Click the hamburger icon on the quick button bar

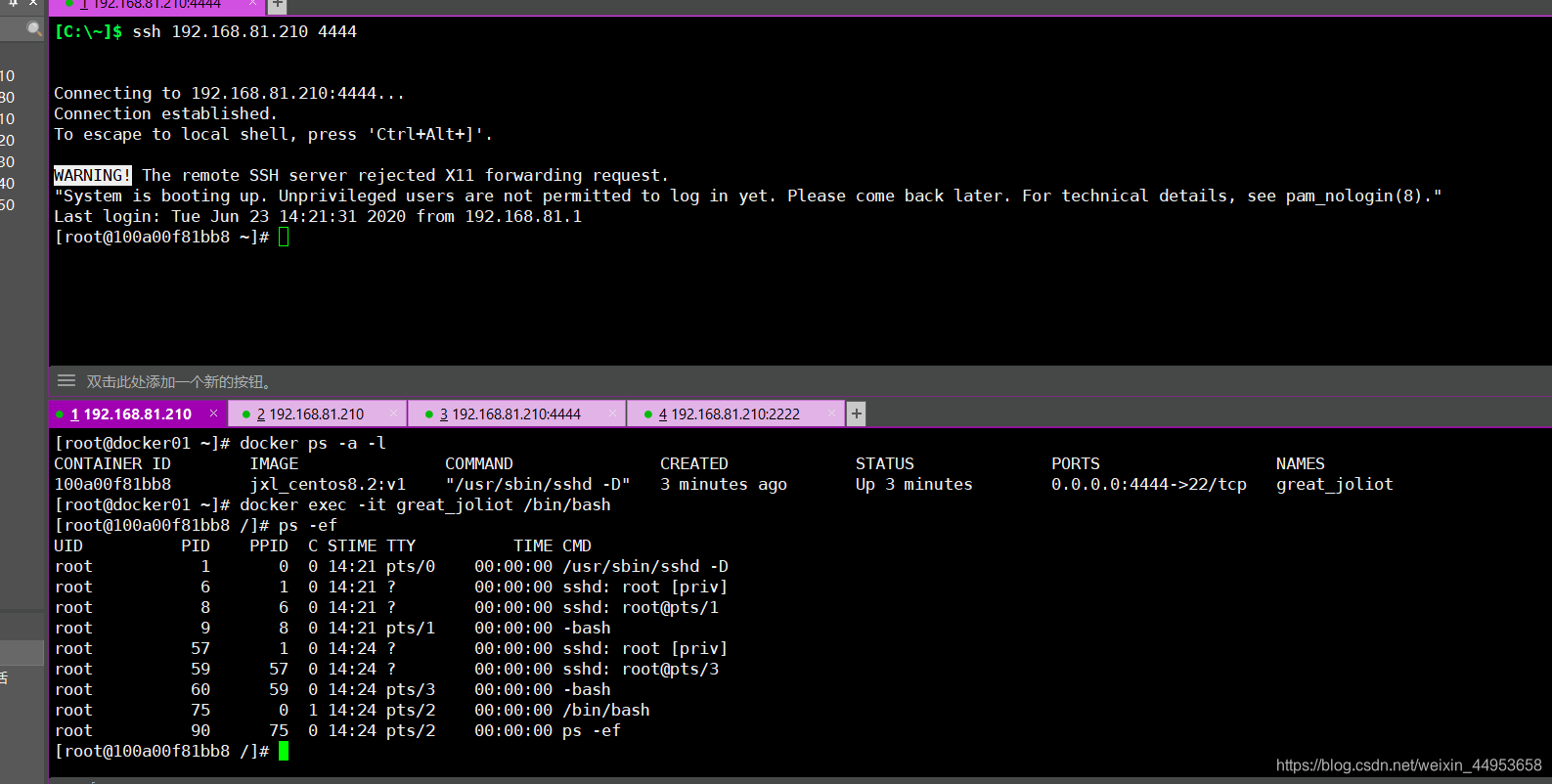coord(67,380)
